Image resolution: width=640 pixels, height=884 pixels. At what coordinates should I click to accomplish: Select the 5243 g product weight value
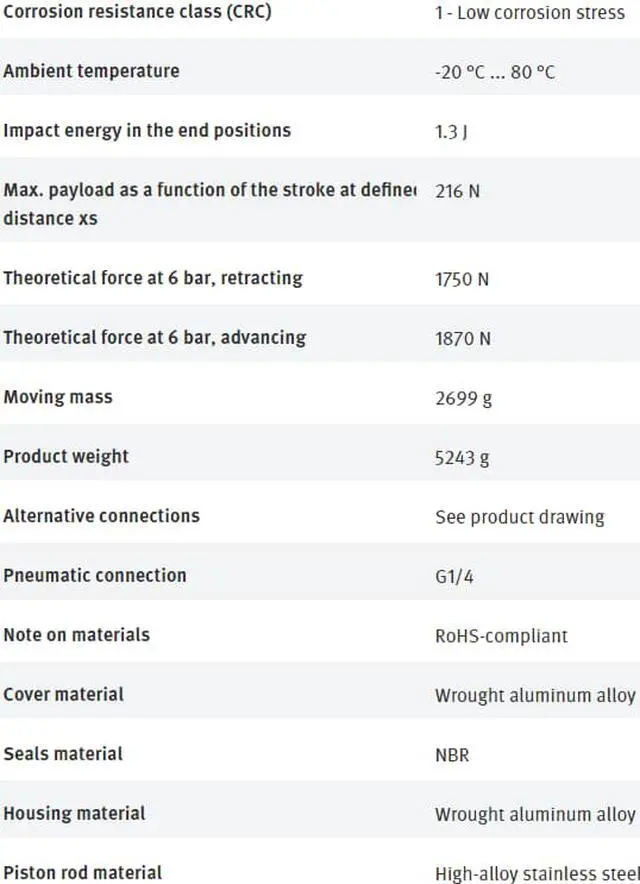464,457
